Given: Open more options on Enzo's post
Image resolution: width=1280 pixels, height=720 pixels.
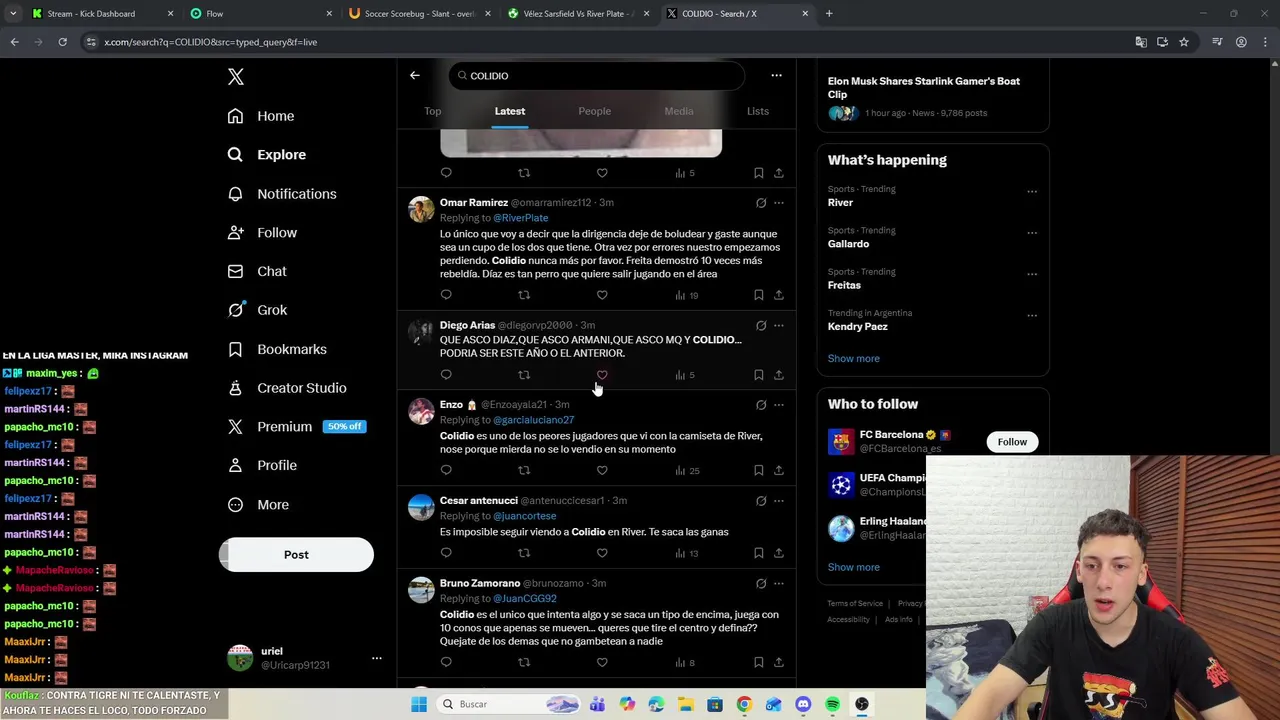Looking at the screenshot, I should pyautogui.click(x=779, y=405).
